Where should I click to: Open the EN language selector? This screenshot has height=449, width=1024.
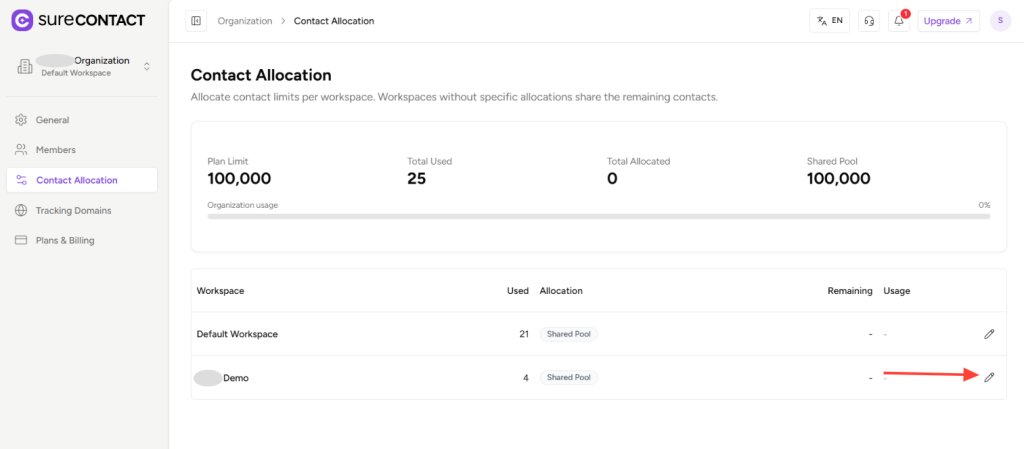point(829,21)
